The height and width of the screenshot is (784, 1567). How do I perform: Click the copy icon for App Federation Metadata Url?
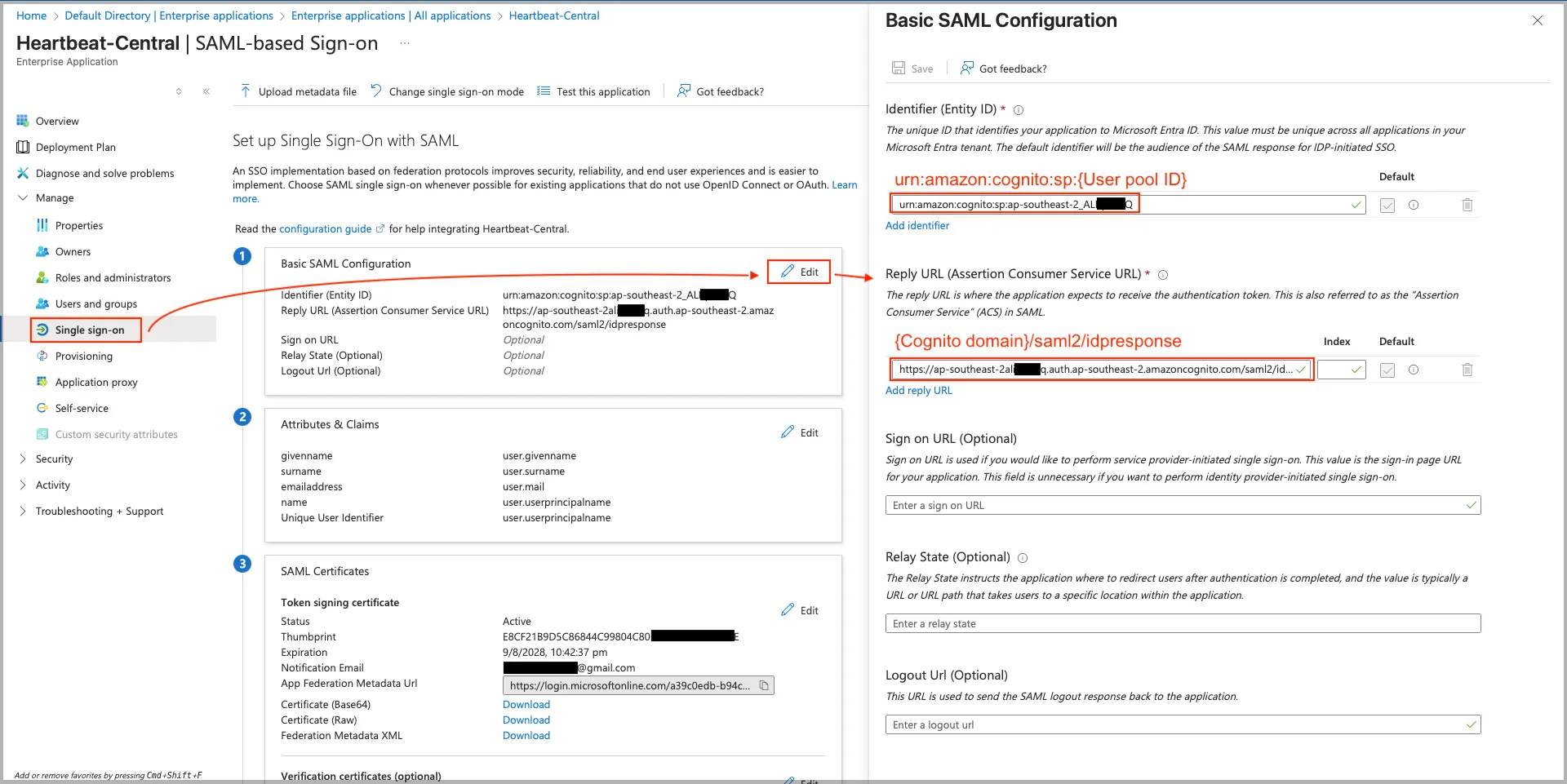point(763,685)
